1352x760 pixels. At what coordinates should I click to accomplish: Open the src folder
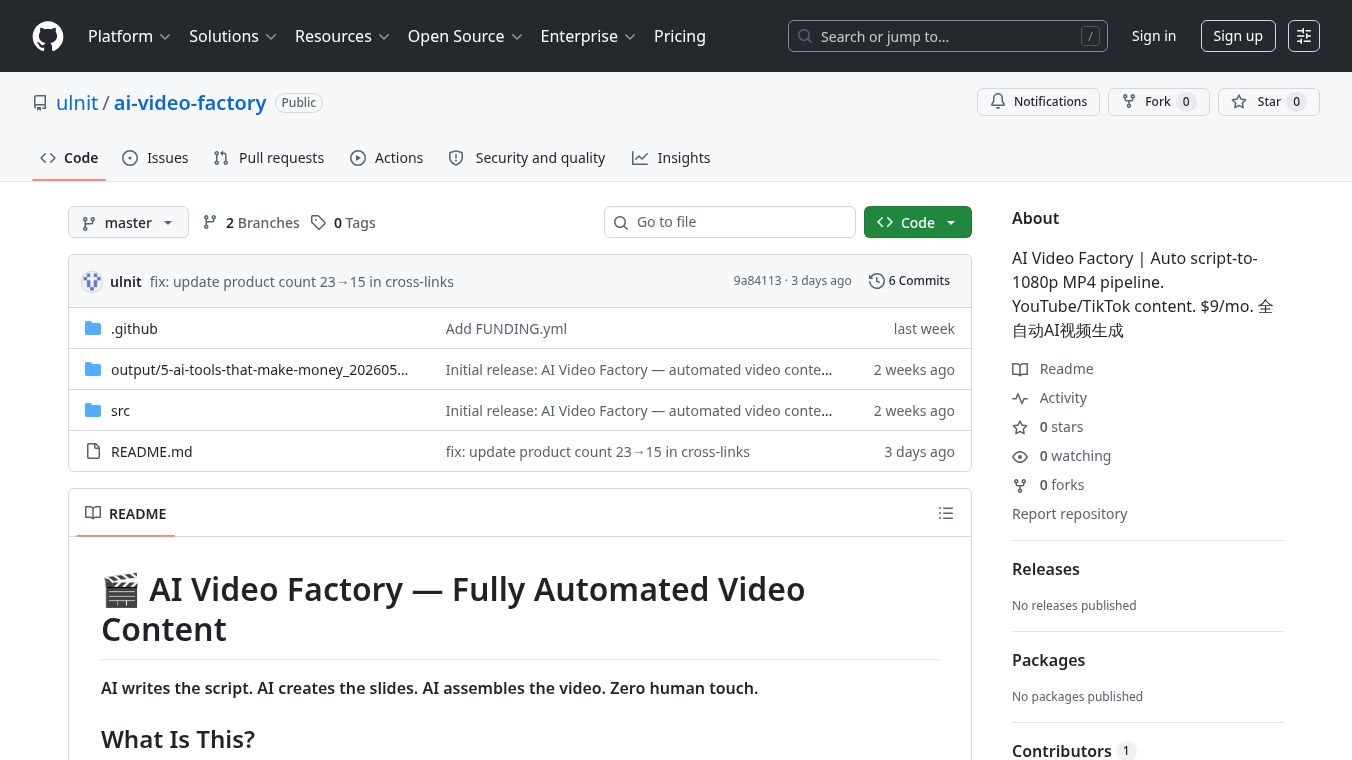pos(120,411)
